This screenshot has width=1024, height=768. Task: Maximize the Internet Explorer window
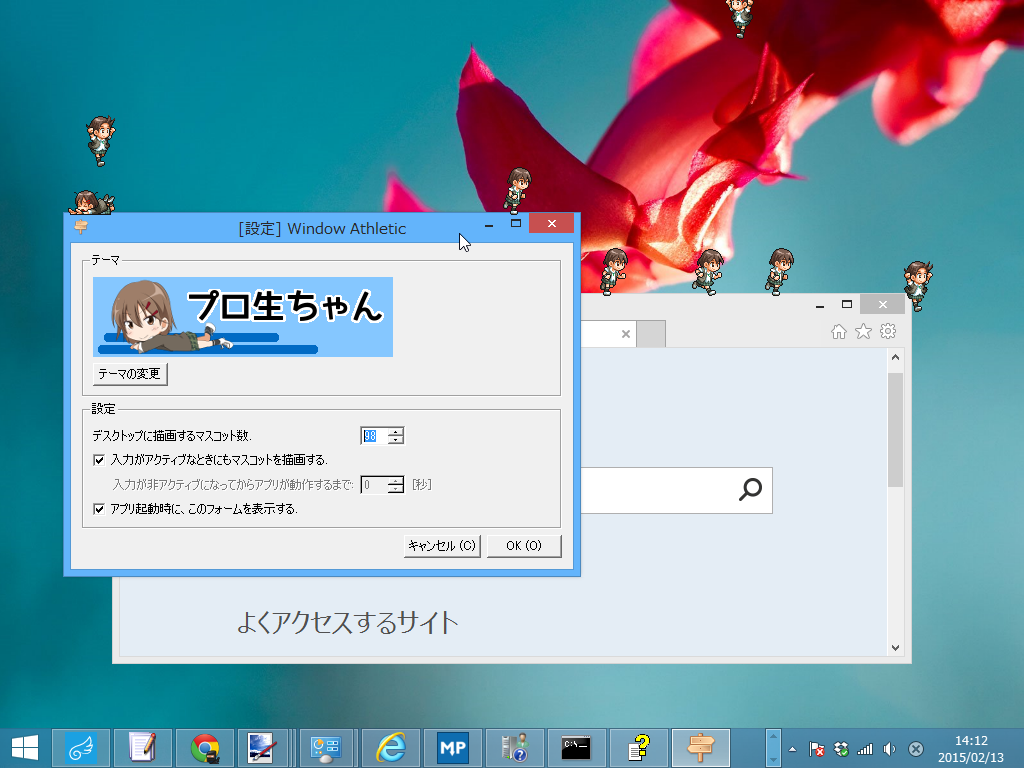(847, 304)
